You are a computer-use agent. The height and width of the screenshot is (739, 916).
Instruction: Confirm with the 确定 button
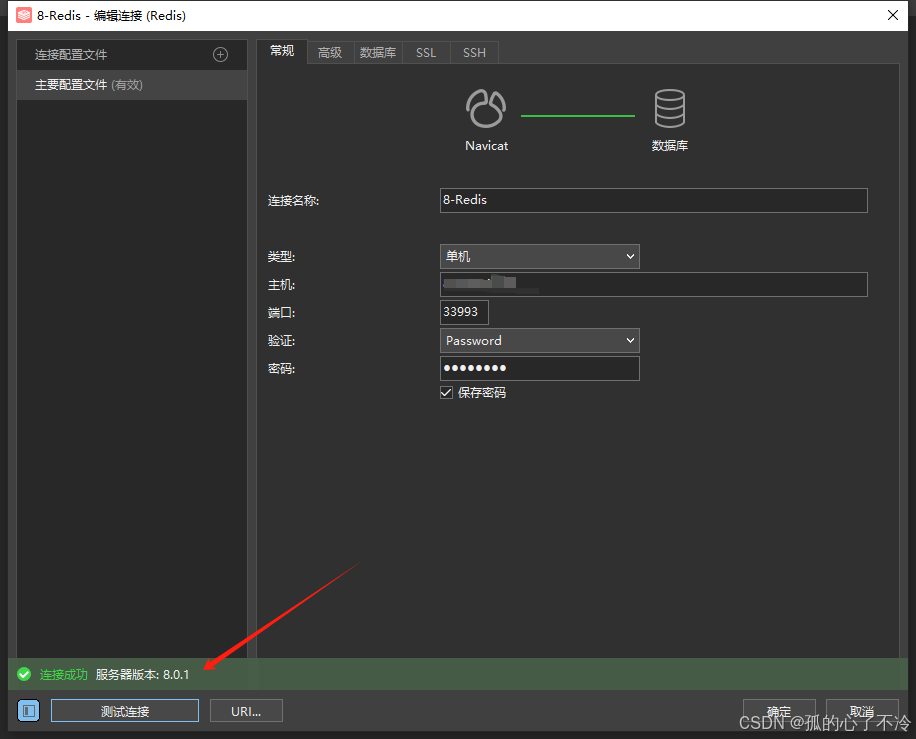tap(779, 711)
